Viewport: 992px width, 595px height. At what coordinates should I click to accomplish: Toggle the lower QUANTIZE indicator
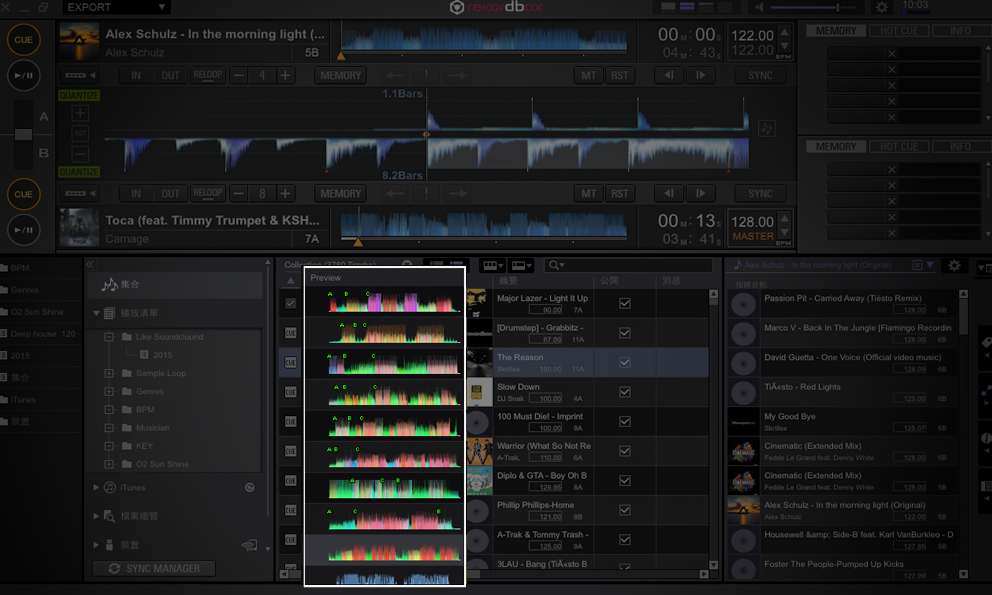(79, 172)
